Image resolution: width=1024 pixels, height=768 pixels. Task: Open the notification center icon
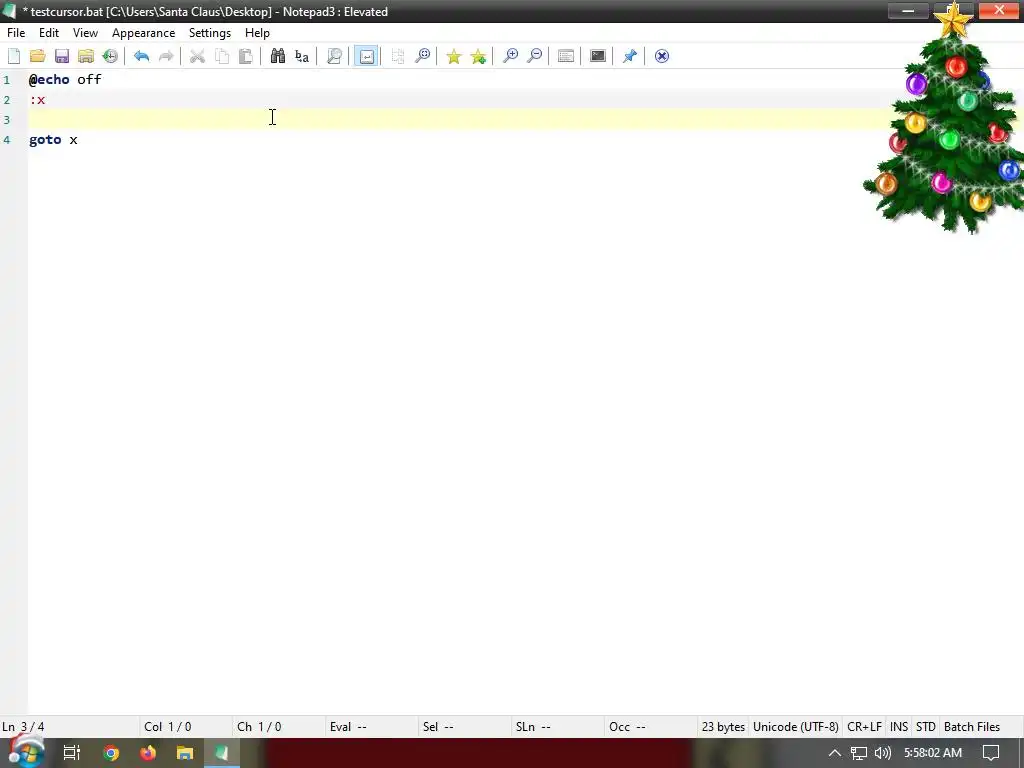pos(991,753)
